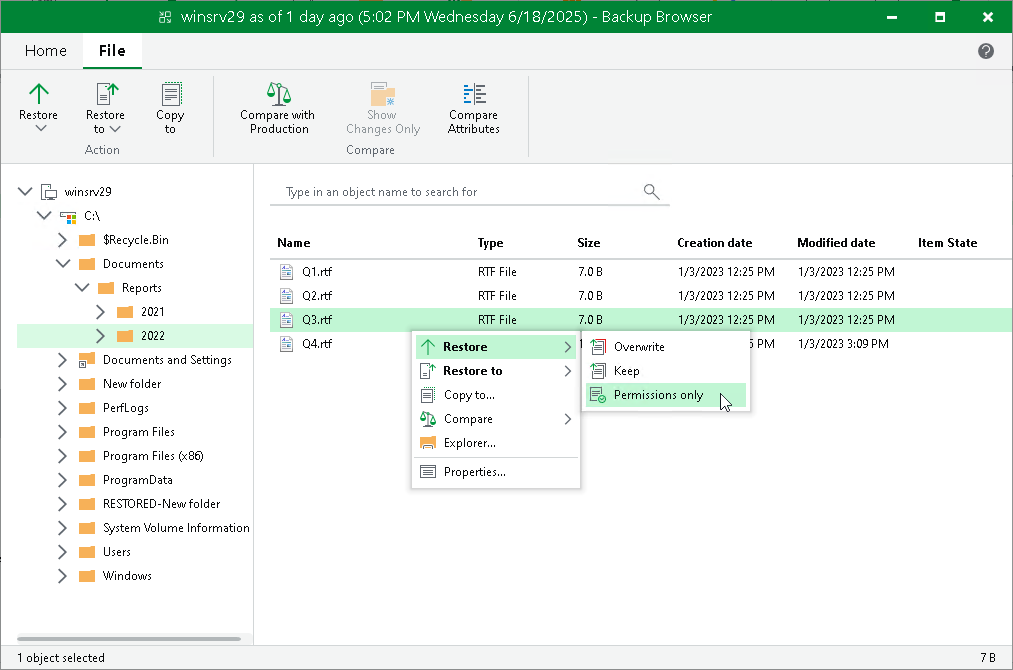Open Compare with Production tool

click(x=278, y=108)
